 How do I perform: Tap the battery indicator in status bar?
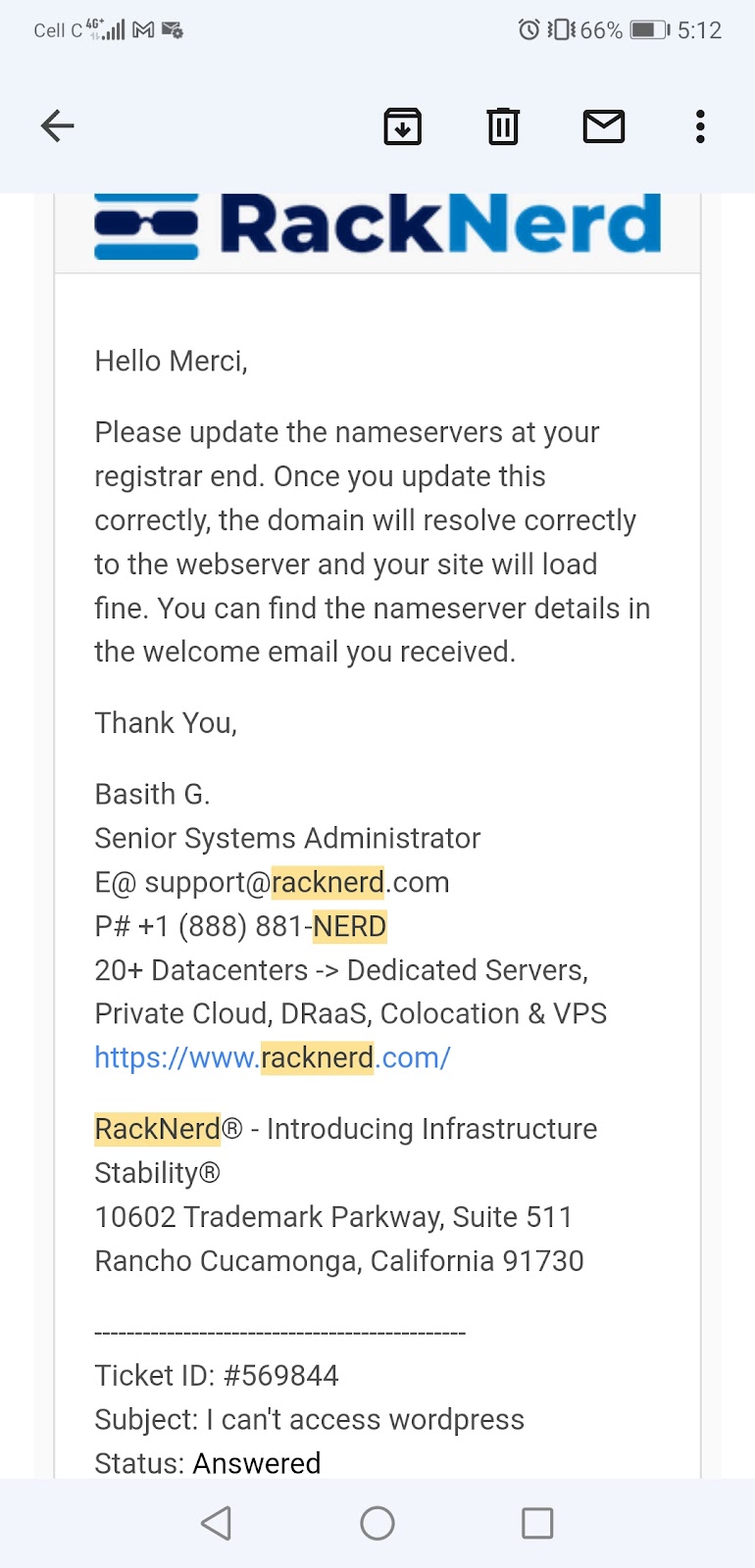pyautogui.click(x=648, y=30)
